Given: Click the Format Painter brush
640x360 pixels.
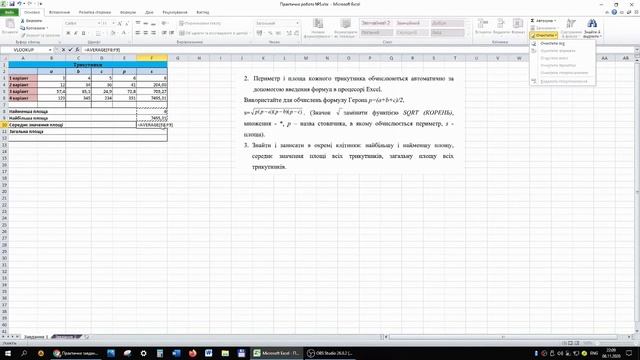Looking at the screenshot, I should pyautogui.click(x=40, y=35).
